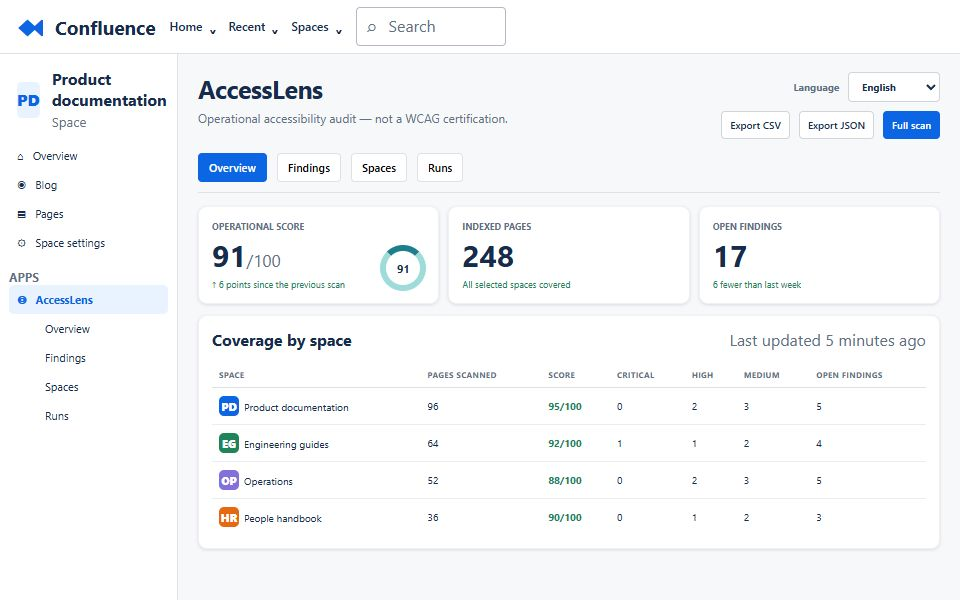Image resolution: width=960 pixels, height=600 pixels.
Task: Open the Recent dropdown menu
Action: [253, 28]
